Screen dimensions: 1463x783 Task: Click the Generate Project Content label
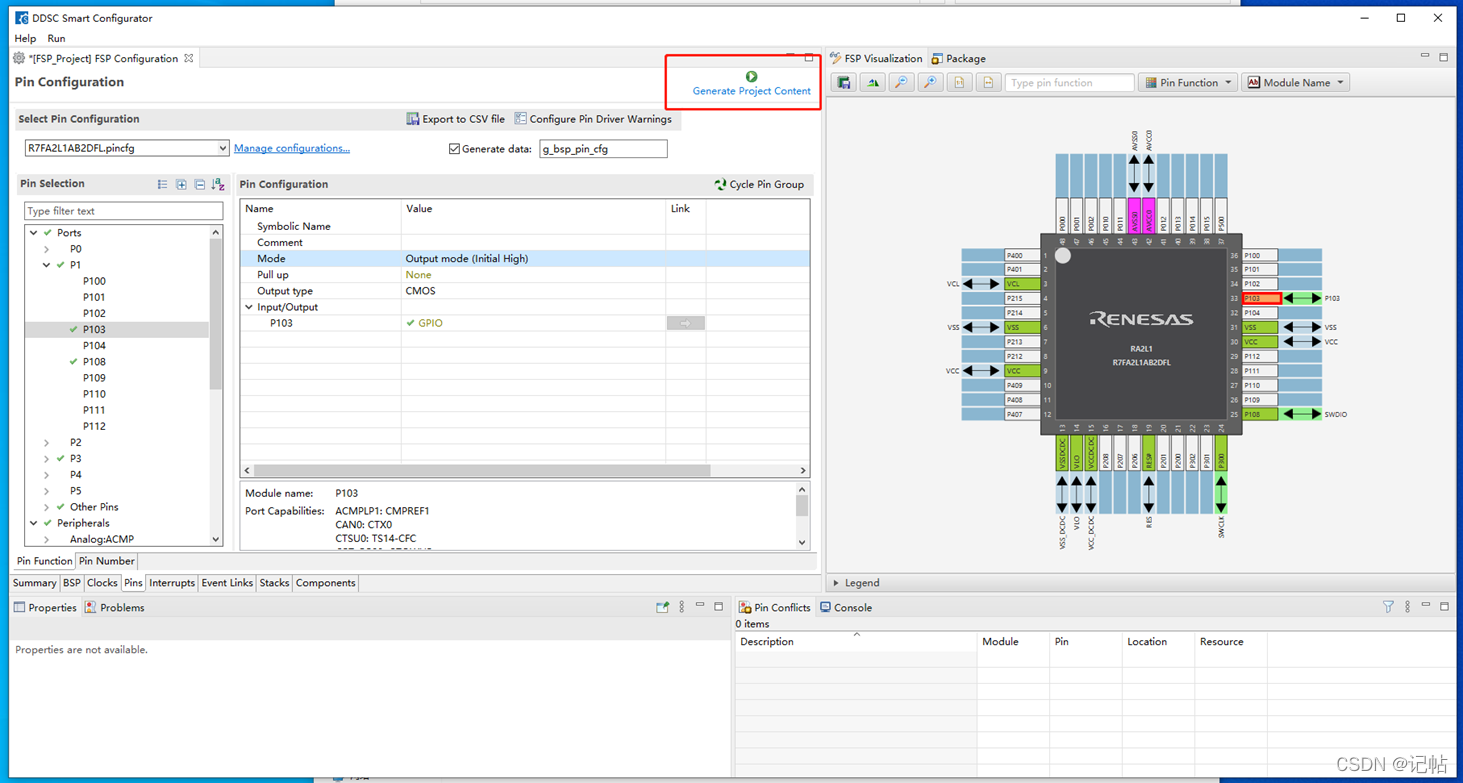(x=752, y=91)
